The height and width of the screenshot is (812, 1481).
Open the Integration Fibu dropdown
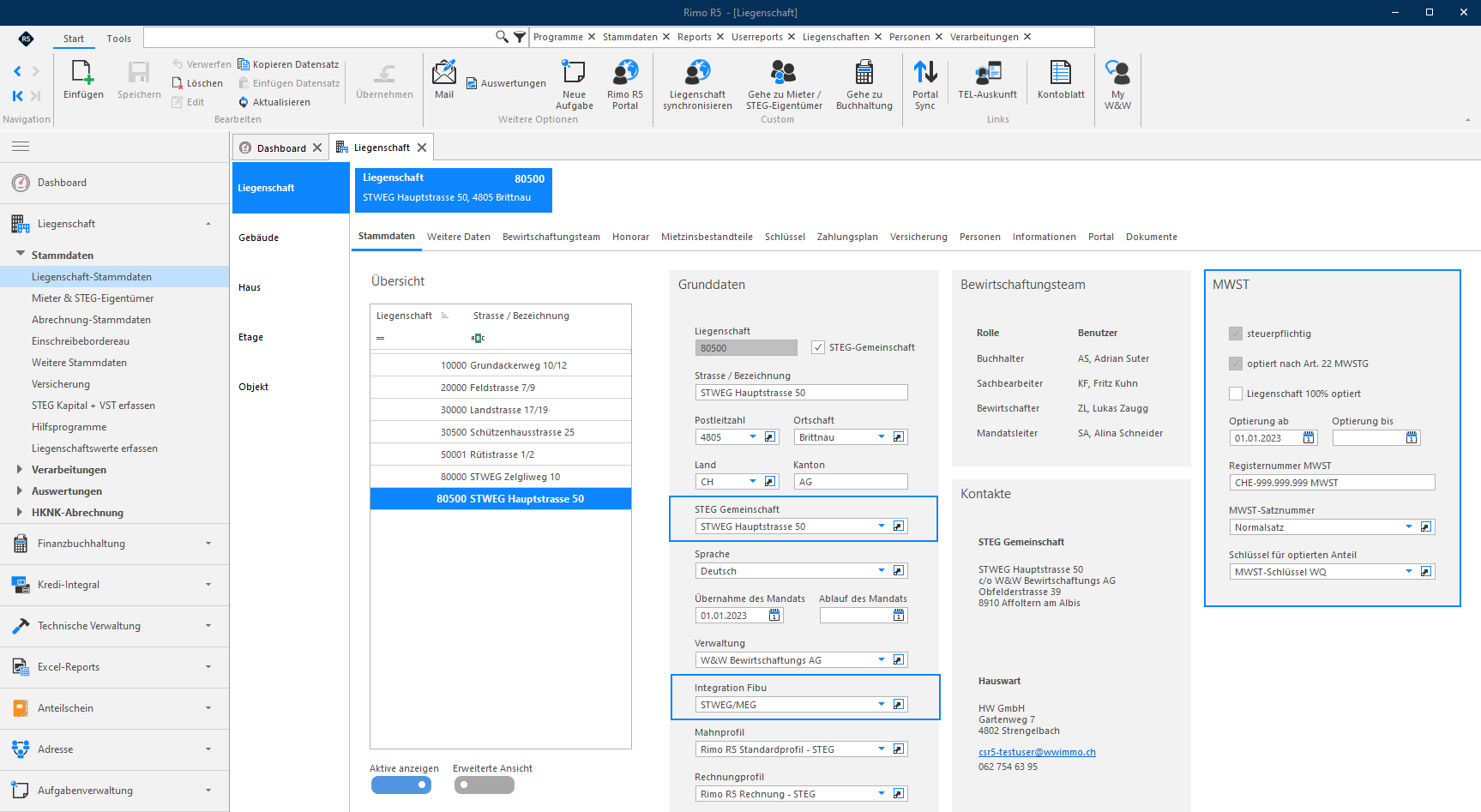(882, 705)
